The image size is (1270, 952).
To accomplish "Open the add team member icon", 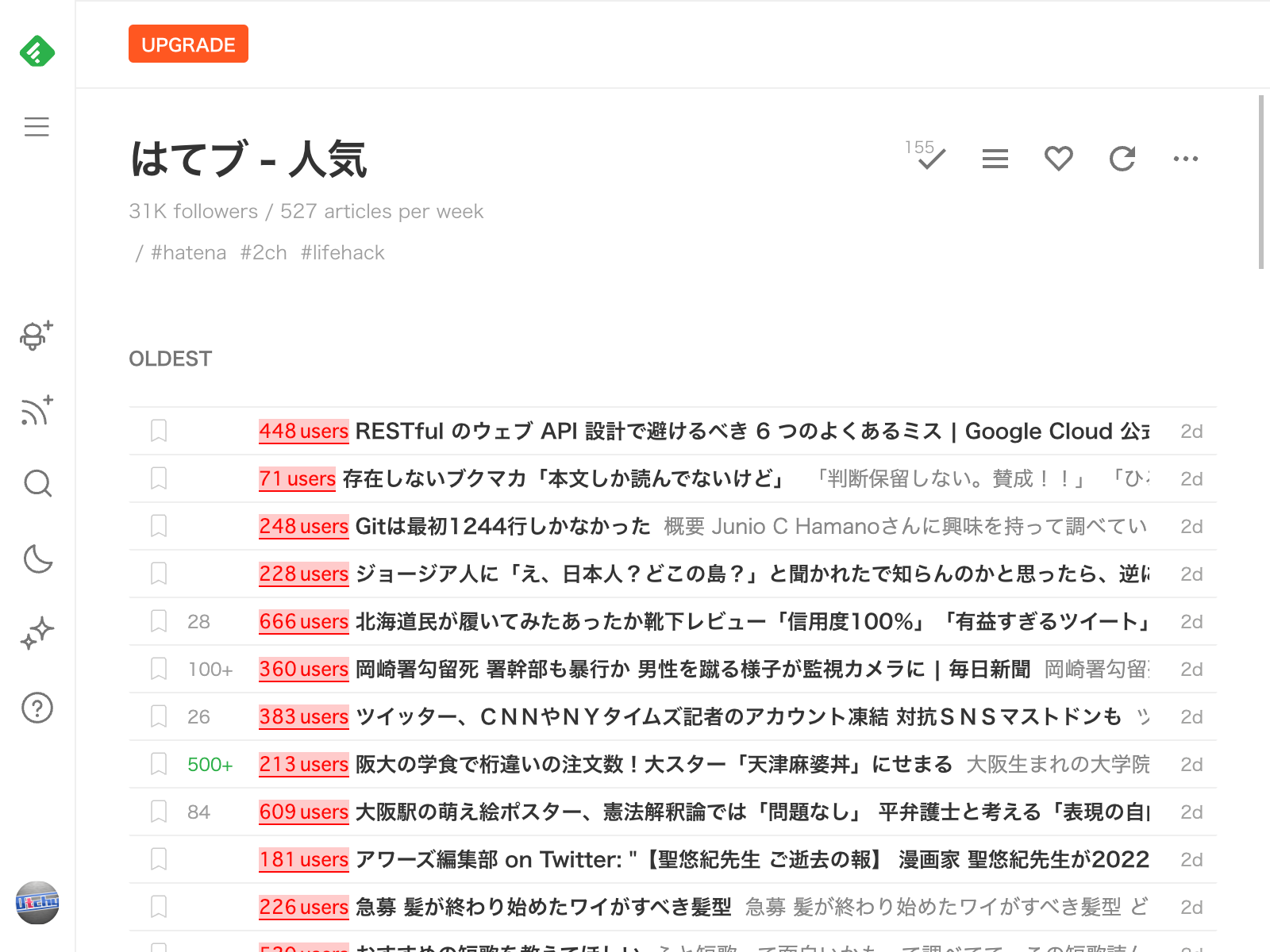I will click(x=37, y=335).
